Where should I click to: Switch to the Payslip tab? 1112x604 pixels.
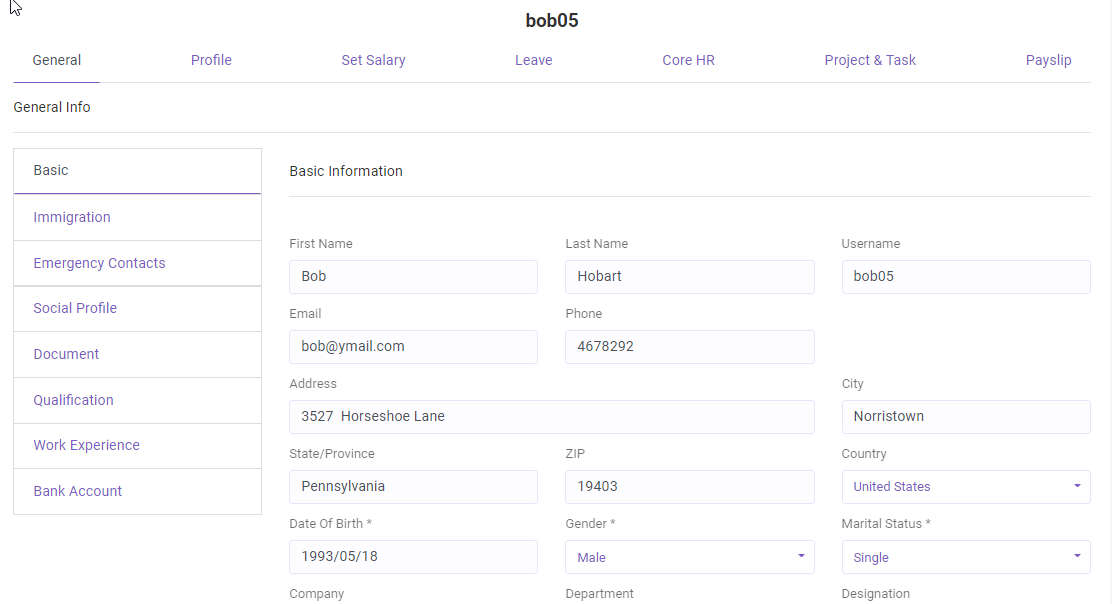(1048, 60)
